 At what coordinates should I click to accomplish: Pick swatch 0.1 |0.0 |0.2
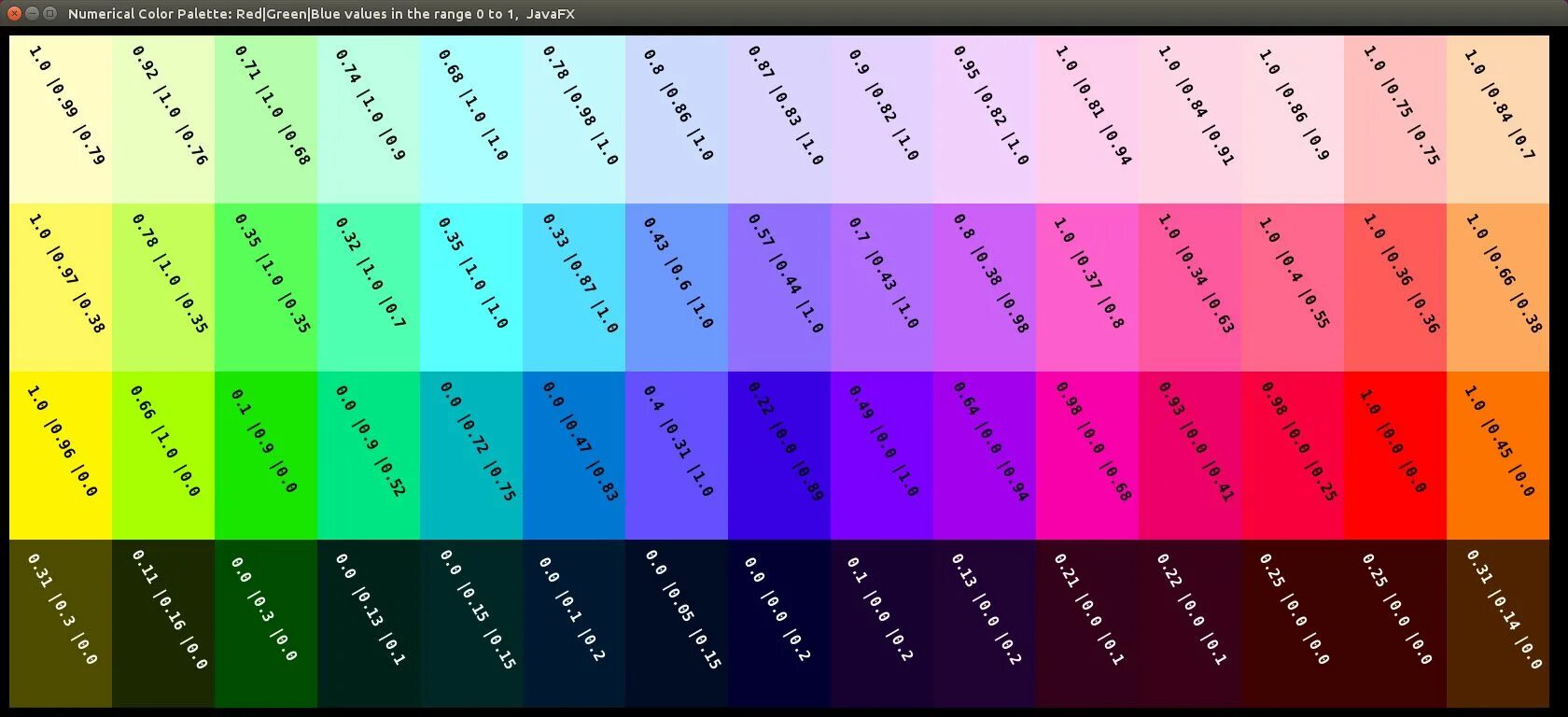point(882,624)
